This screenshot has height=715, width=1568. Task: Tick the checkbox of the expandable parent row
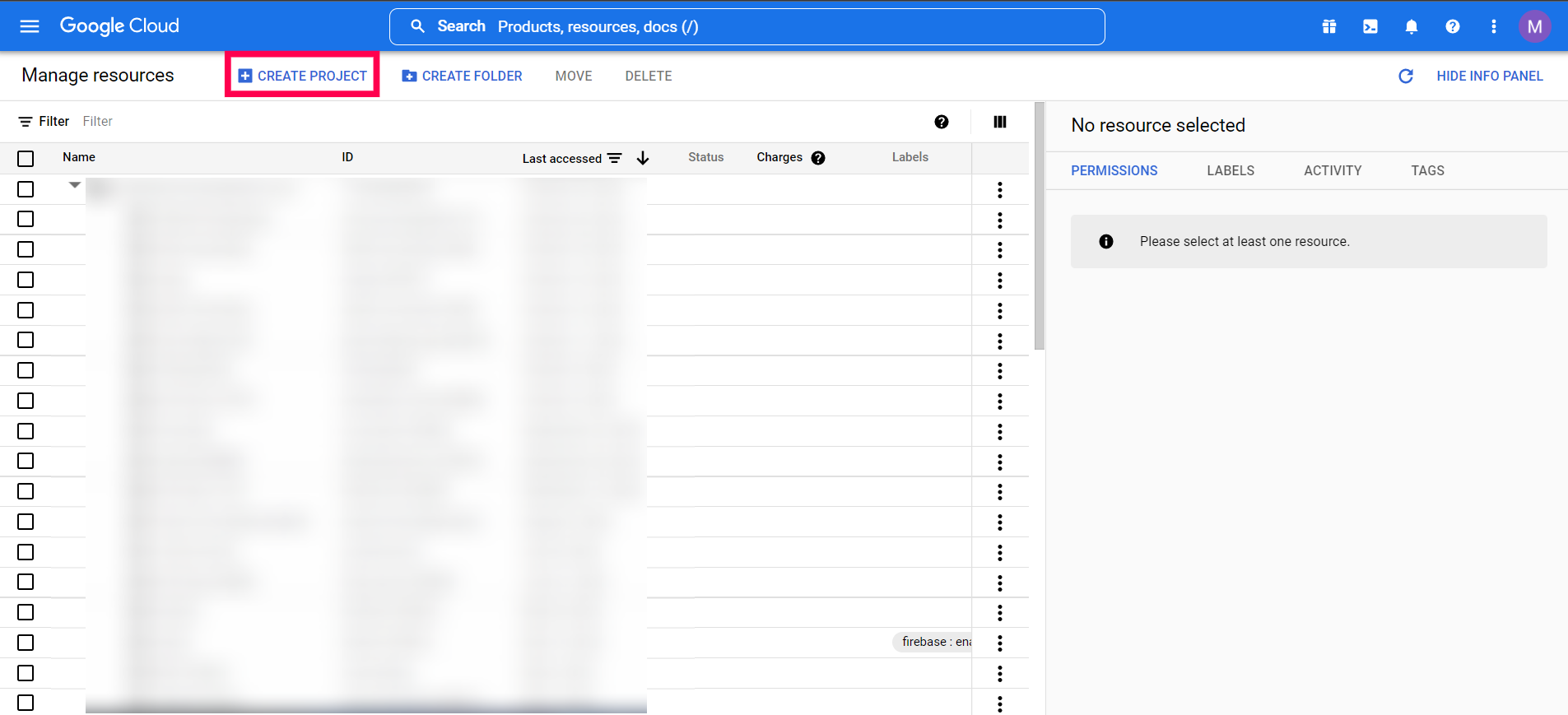[26, 189]
